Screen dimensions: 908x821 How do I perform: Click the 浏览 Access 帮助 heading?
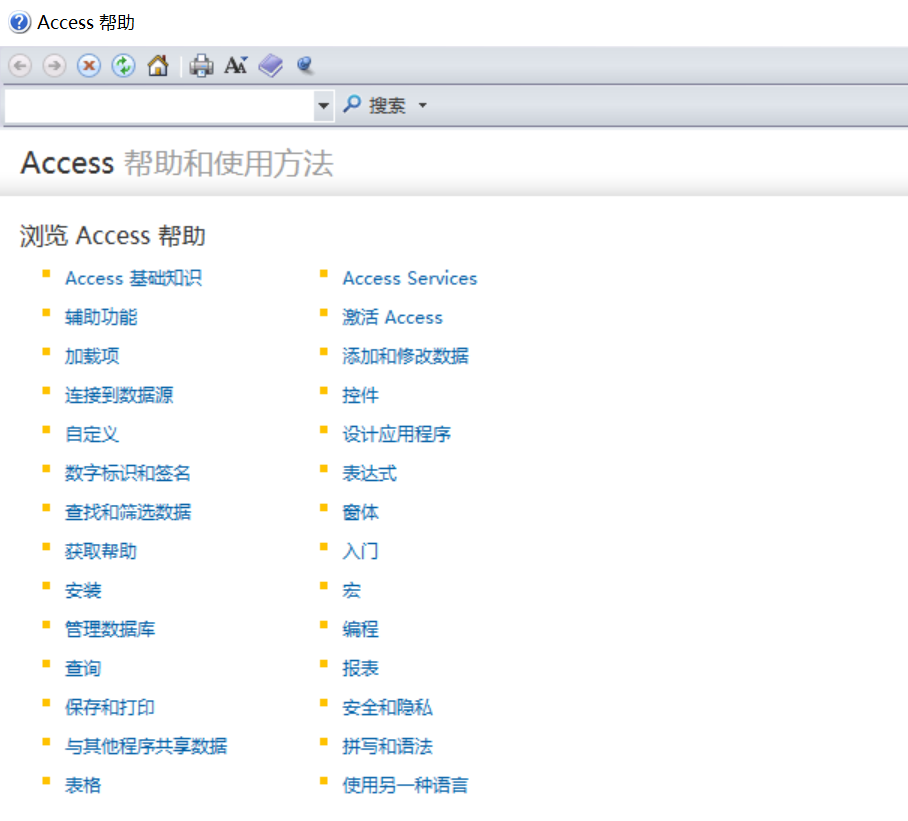point(113,236)
